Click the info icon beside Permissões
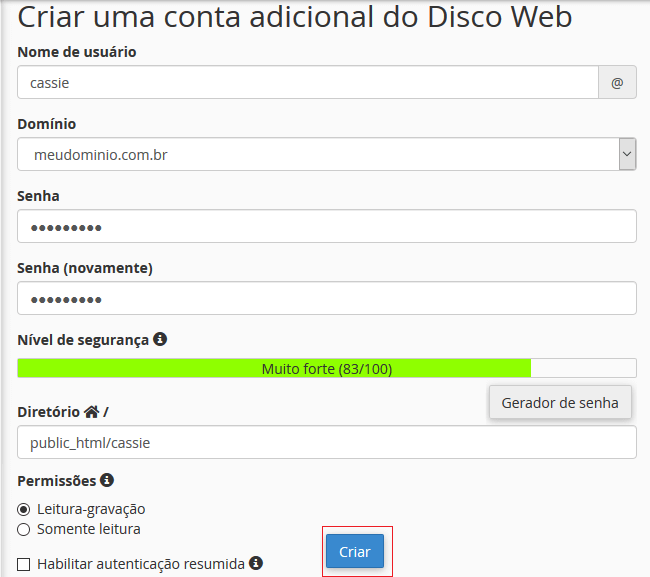 [107, 480]
